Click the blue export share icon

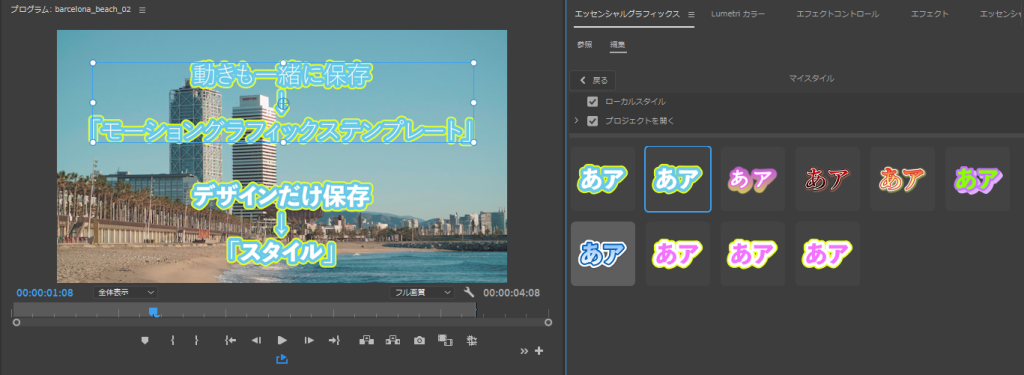282,359
